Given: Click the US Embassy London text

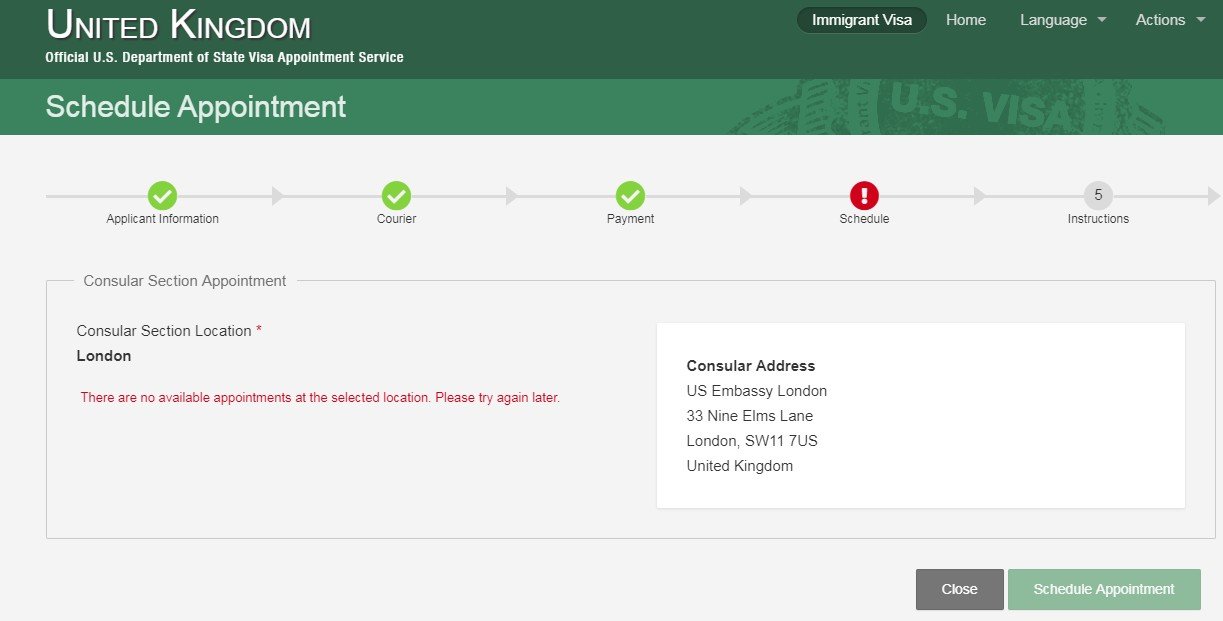Looking at the screenshot, I should (757, 391).
